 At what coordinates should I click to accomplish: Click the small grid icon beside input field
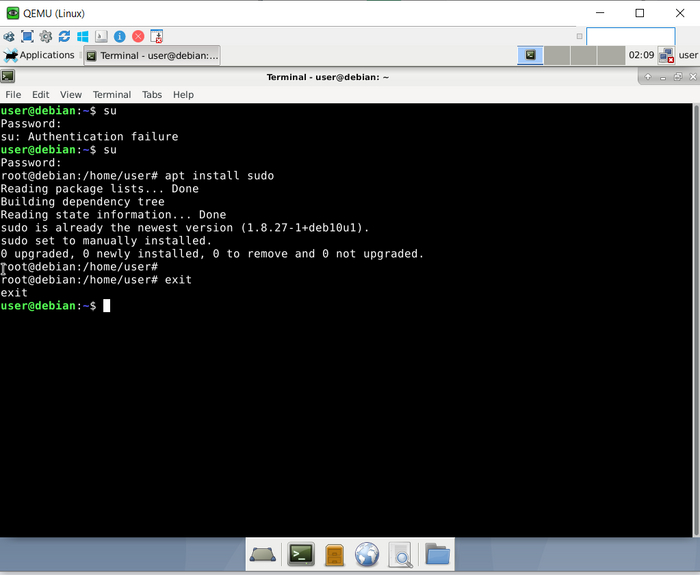(x=579, y=36)
